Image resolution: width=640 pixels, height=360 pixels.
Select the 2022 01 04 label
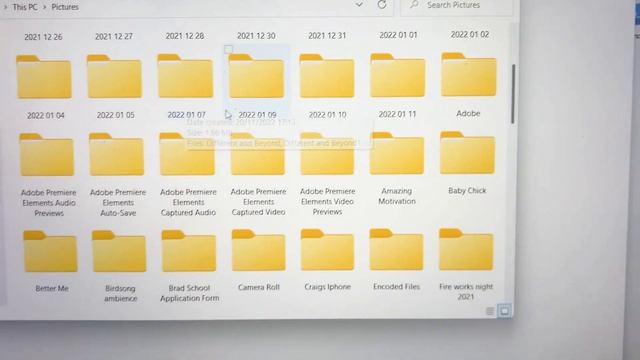coord(46,116)
